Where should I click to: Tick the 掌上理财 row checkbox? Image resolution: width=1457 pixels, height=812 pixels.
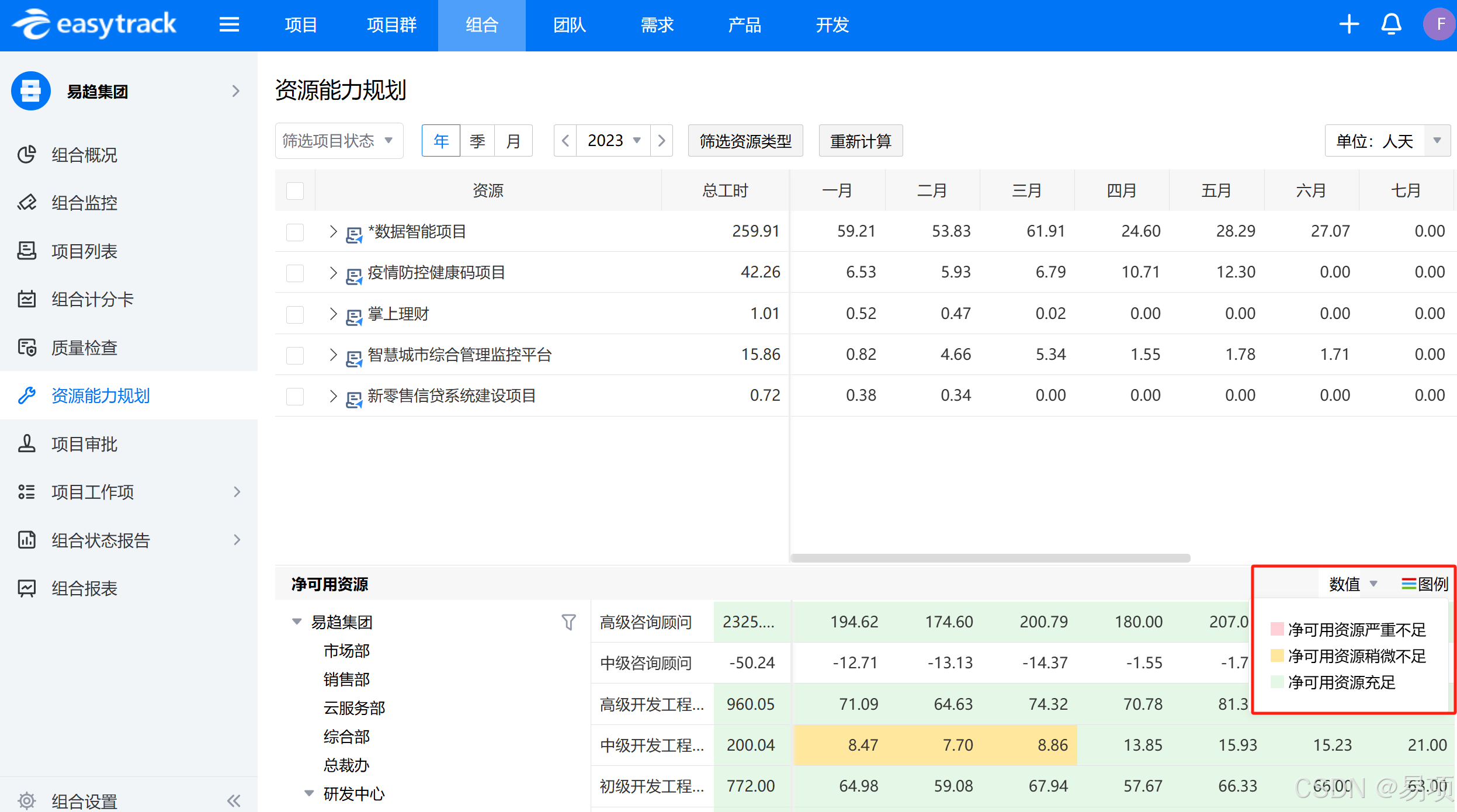295,314
